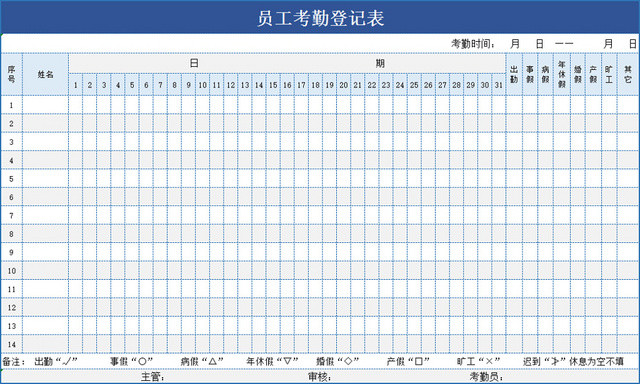Click the 事假 legend with circle symbol
Viewport: 640px width, 384px height.
pos(131,362)
